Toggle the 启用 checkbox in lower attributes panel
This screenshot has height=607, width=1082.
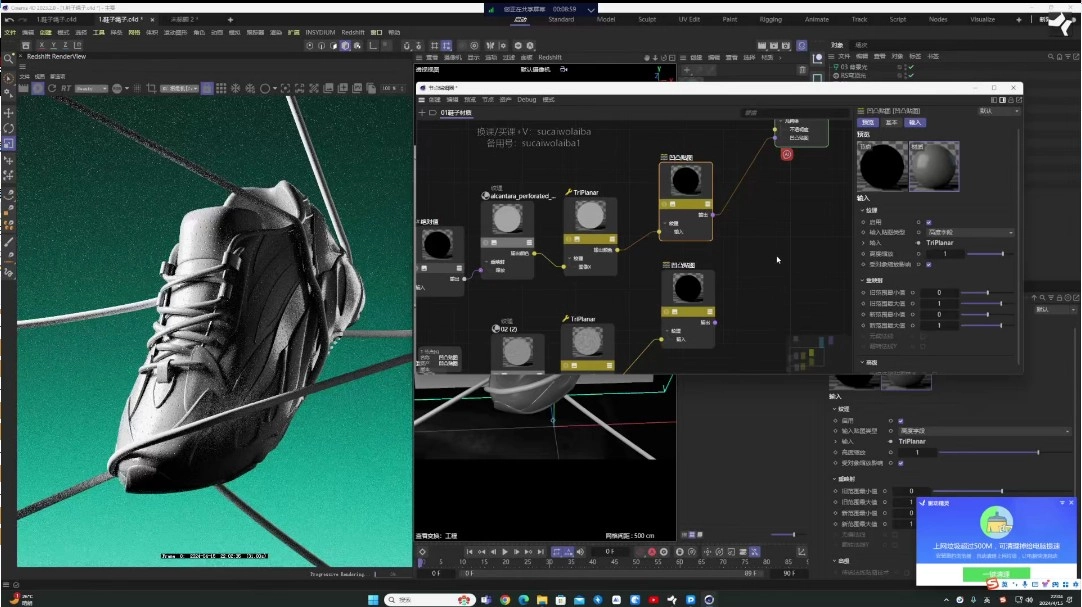point(901,421)
